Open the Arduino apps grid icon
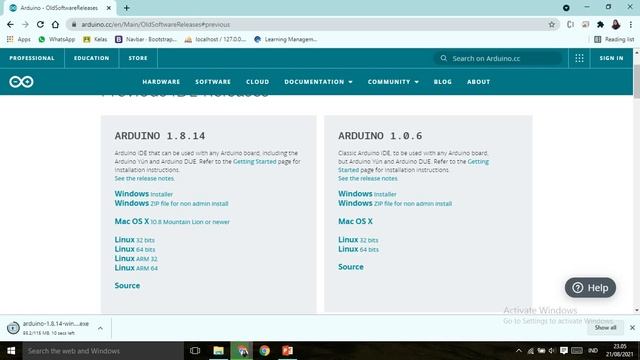Image resolution: width=640 pixels, height=360 pixels. [579, 58]
